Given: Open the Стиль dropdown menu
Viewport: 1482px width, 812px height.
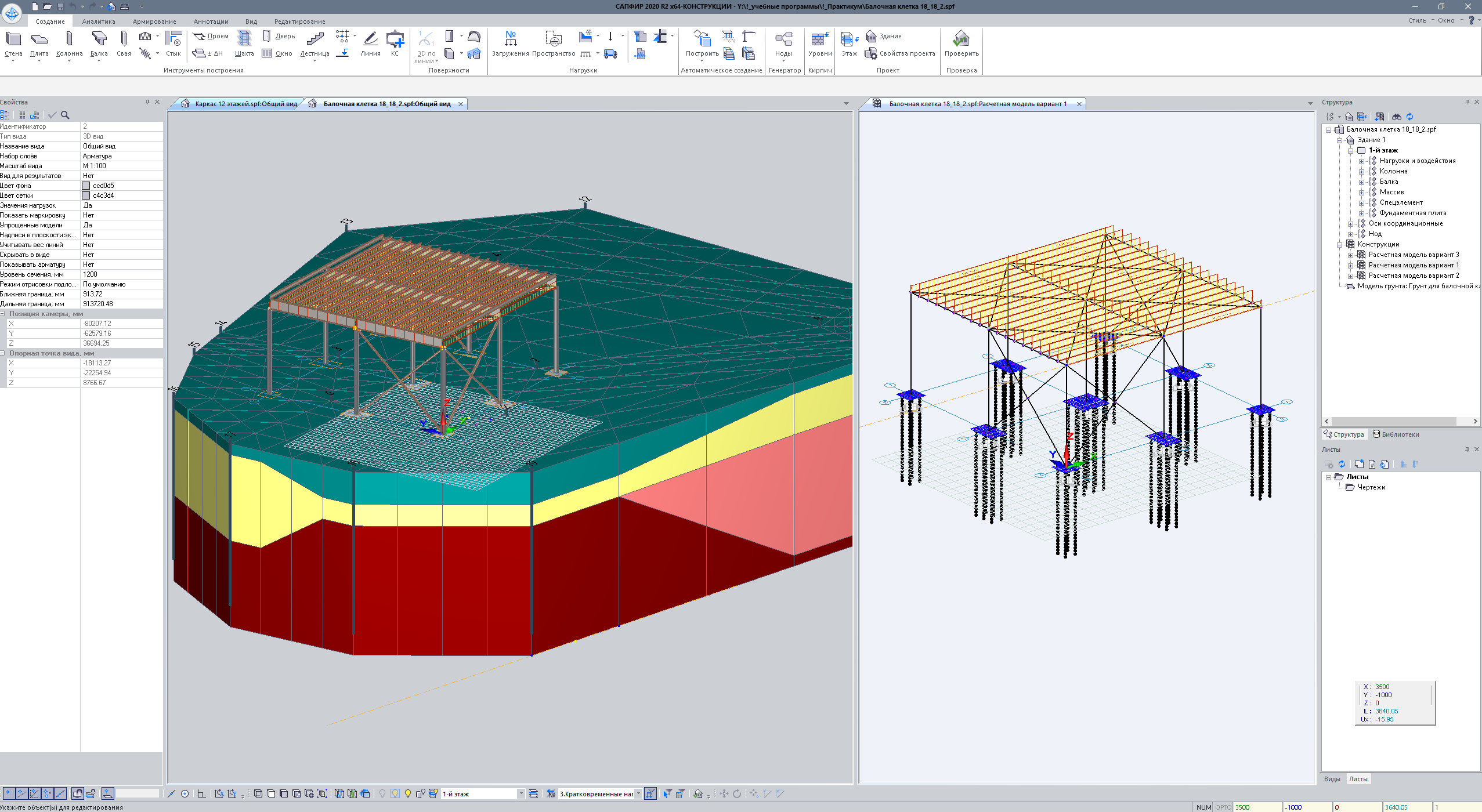Looking at the screenshot, I should 1420,20.
